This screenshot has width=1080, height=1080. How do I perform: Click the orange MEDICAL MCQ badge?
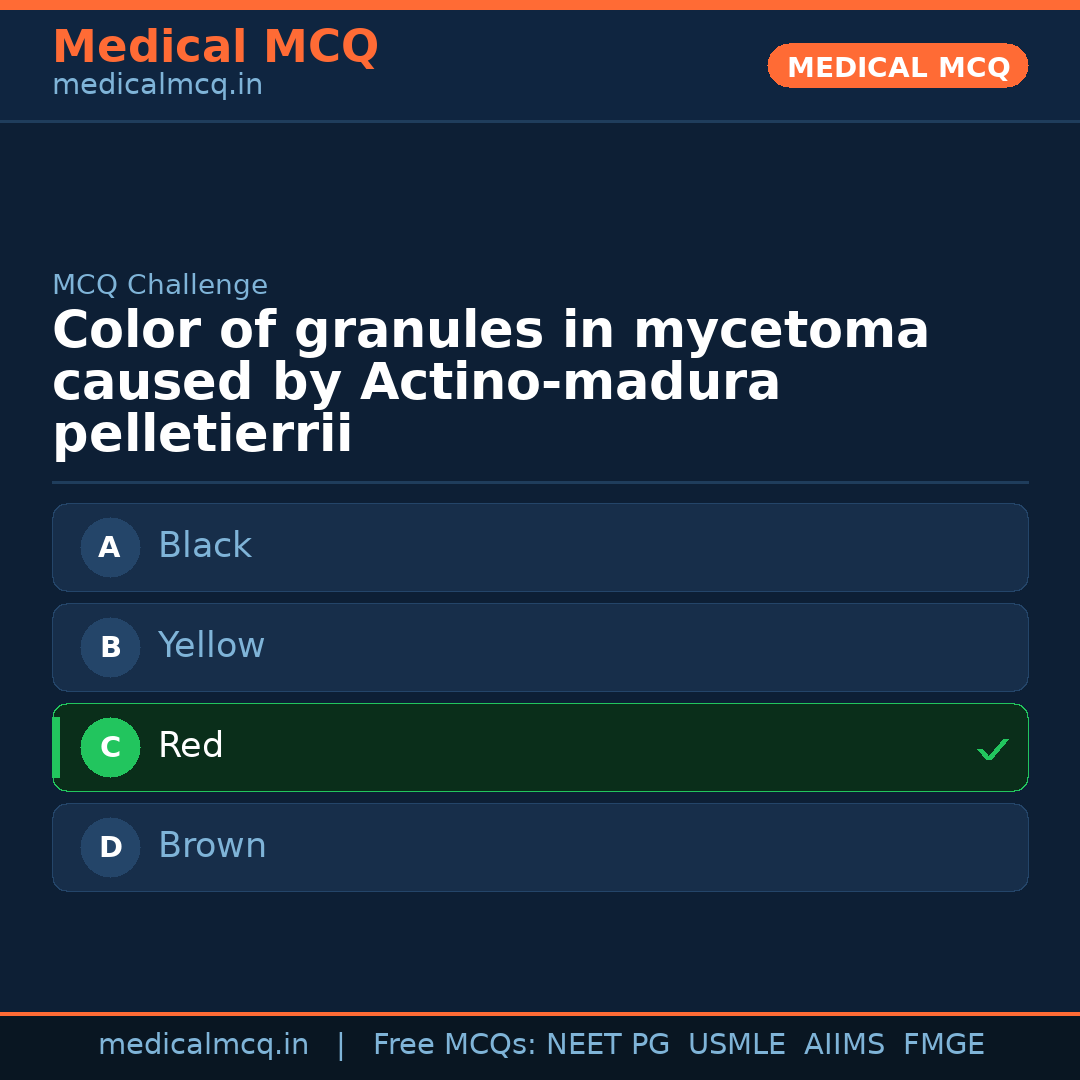(x=897, y=66)
